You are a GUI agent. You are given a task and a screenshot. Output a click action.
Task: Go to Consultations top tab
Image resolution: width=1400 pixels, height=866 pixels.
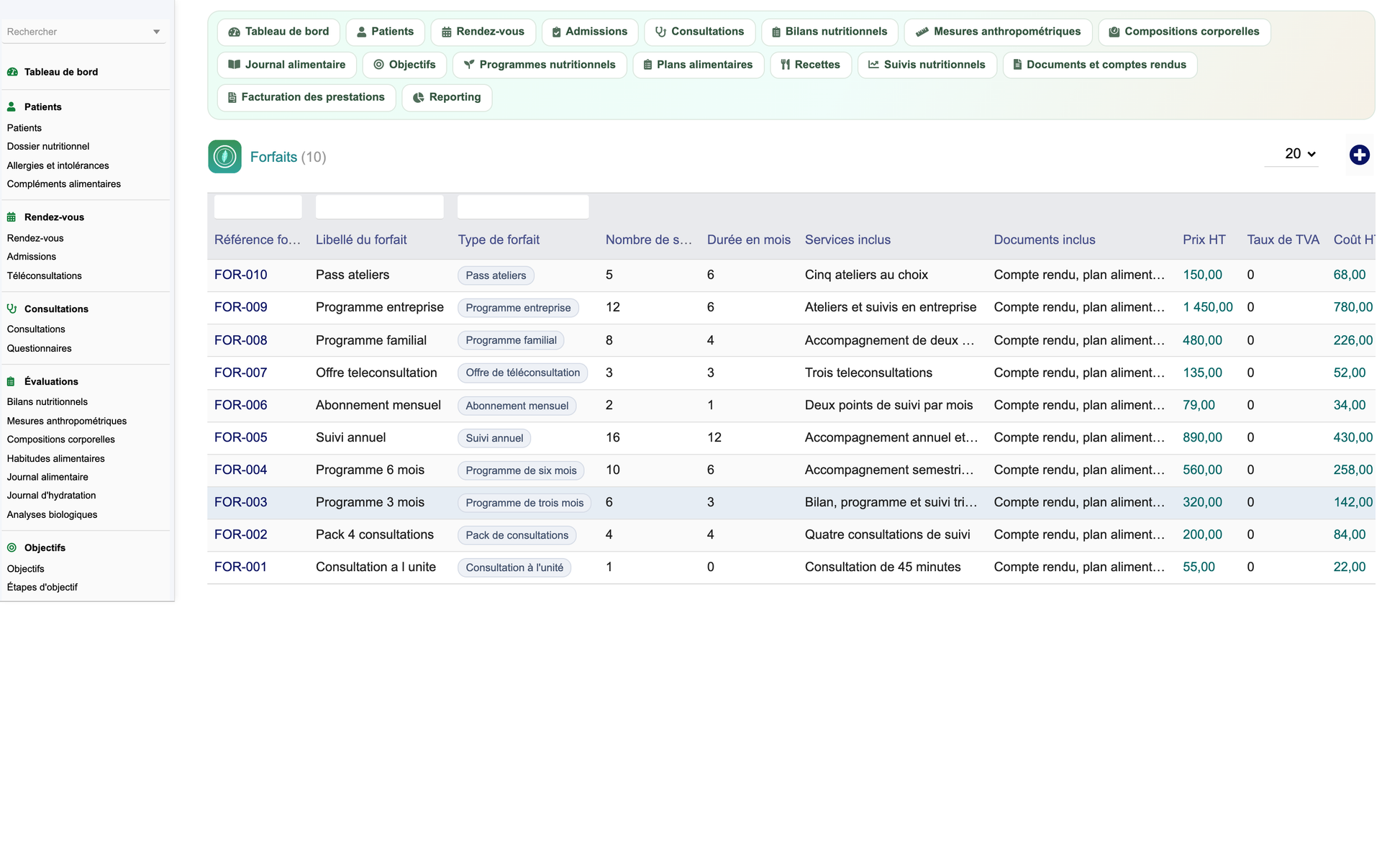699,32
